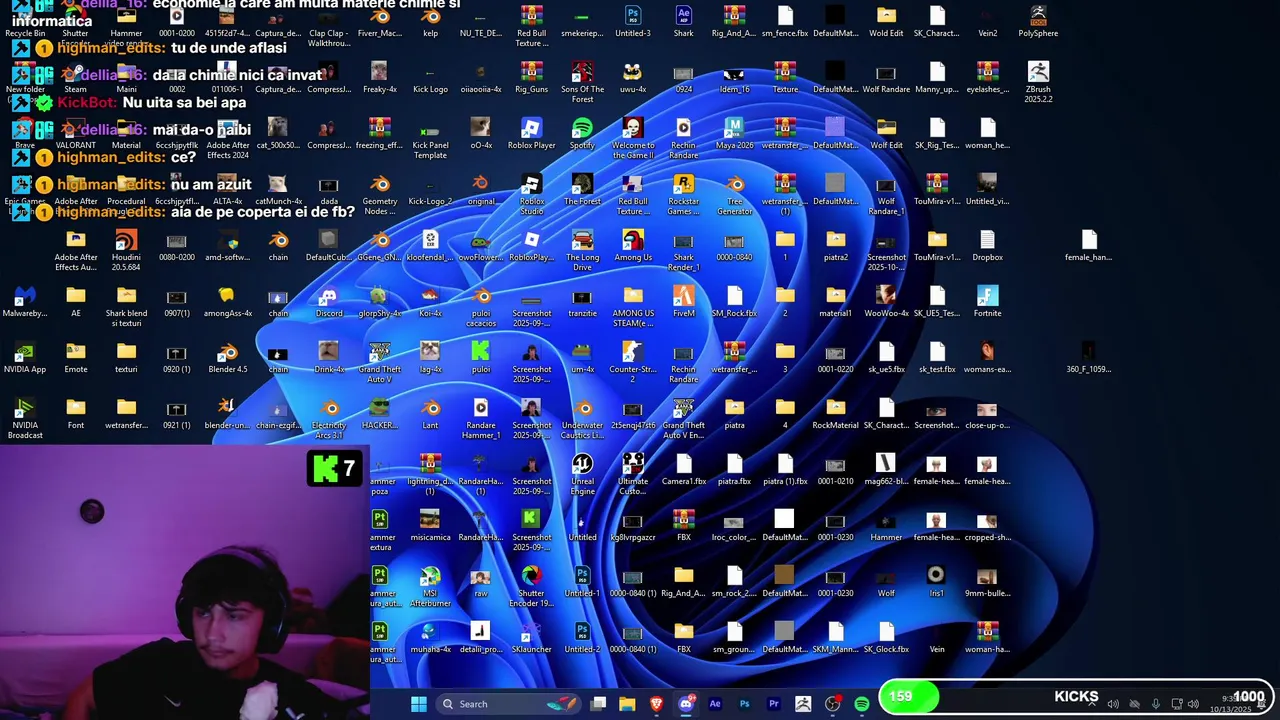The width and height of the screenshot is (1280, 720).
Task: Select the Shark After Effects project file
Action: 683,22
